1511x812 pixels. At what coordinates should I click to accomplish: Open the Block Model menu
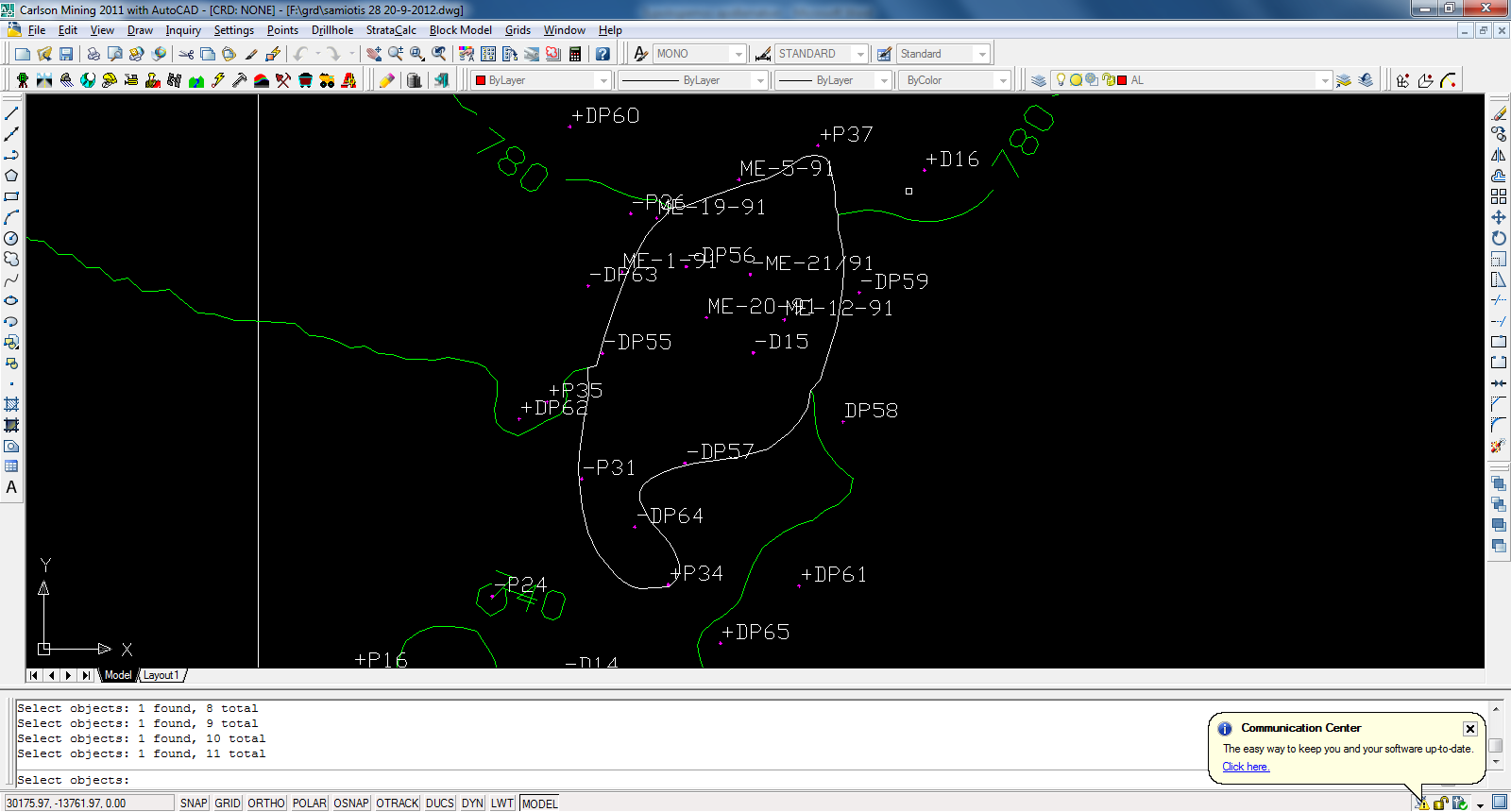coord(460,30)
